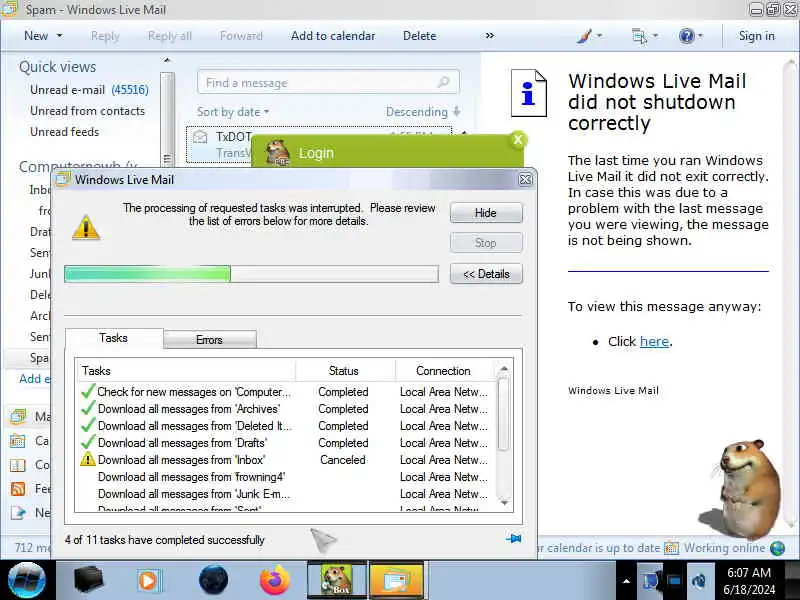Click Windows Live Mail taskbar button
800x600 pixels.
point(396,580)
